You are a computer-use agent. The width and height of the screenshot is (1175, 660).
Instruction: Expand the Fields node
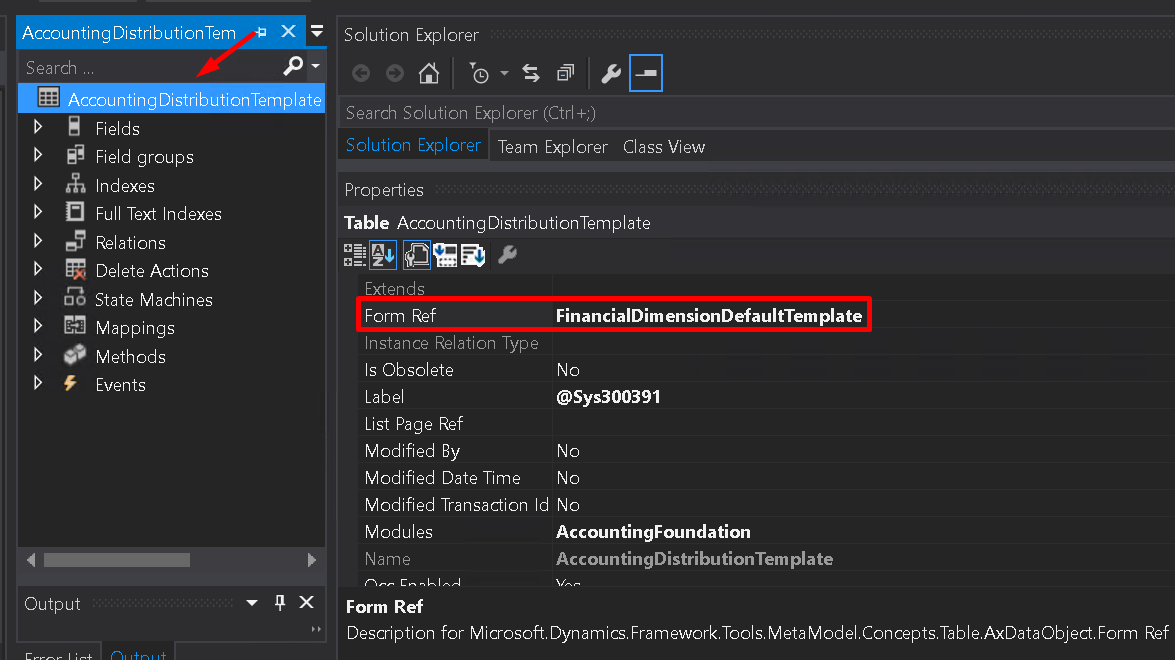(37, 128)
